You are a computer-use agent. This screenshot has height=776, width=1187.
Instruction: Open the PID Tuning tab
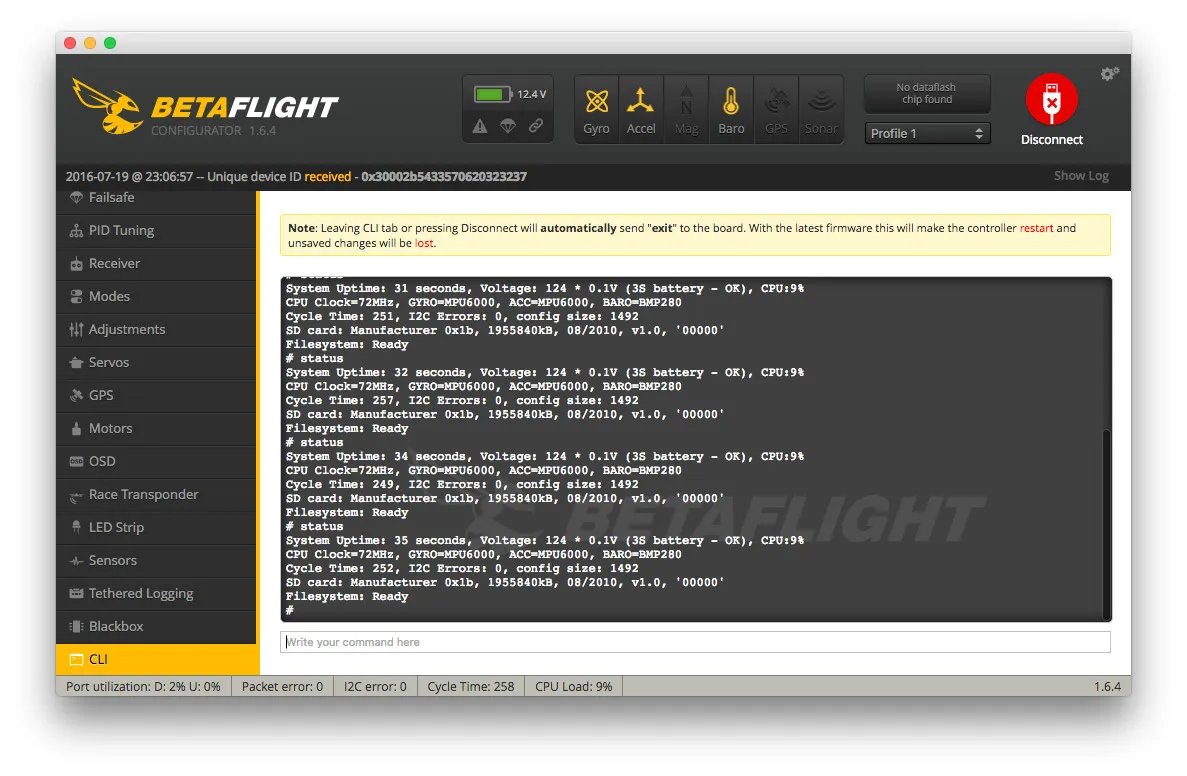coord(121,230)
